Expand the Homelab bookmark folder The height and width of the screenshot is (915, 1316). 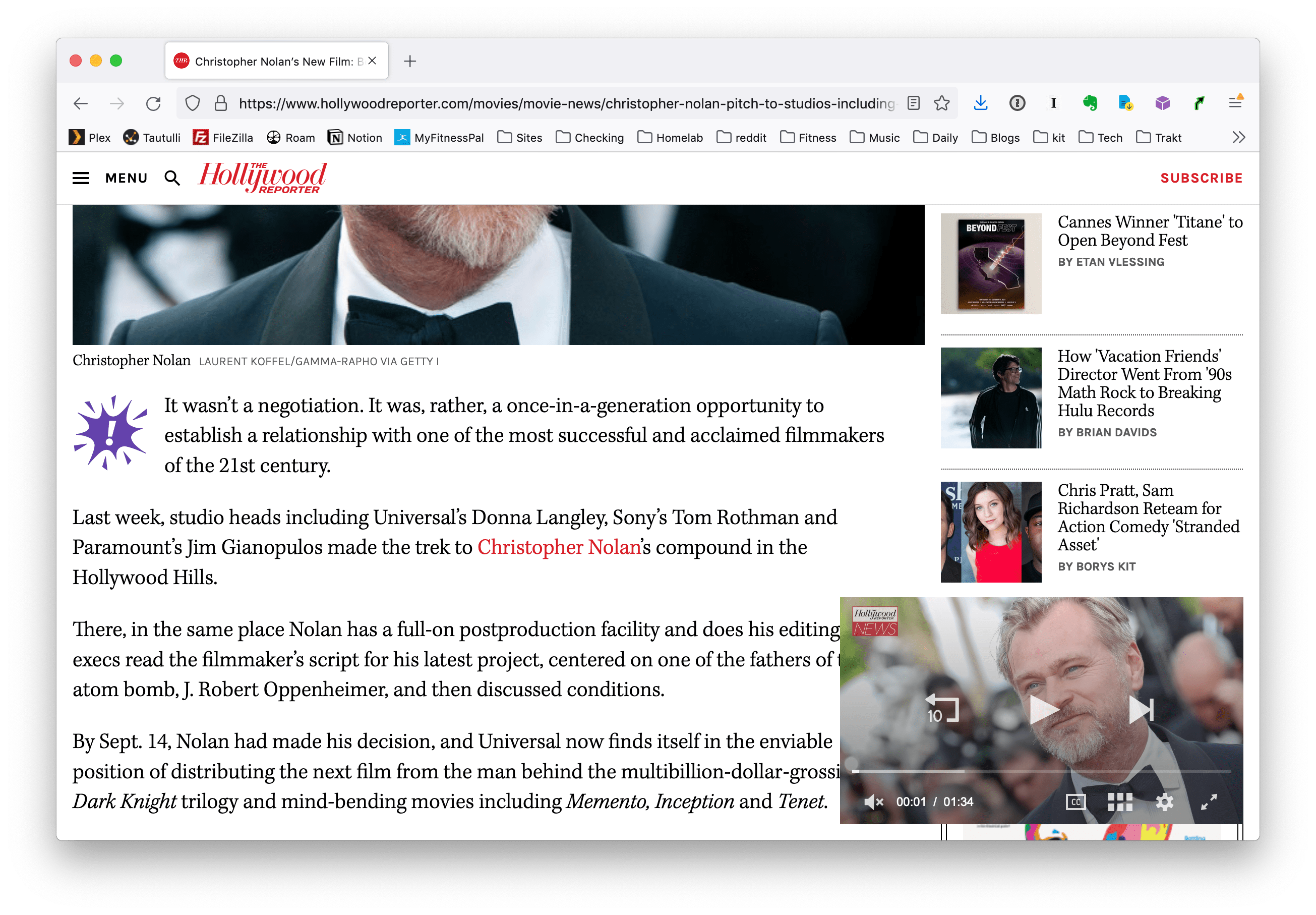pos(670,138)
